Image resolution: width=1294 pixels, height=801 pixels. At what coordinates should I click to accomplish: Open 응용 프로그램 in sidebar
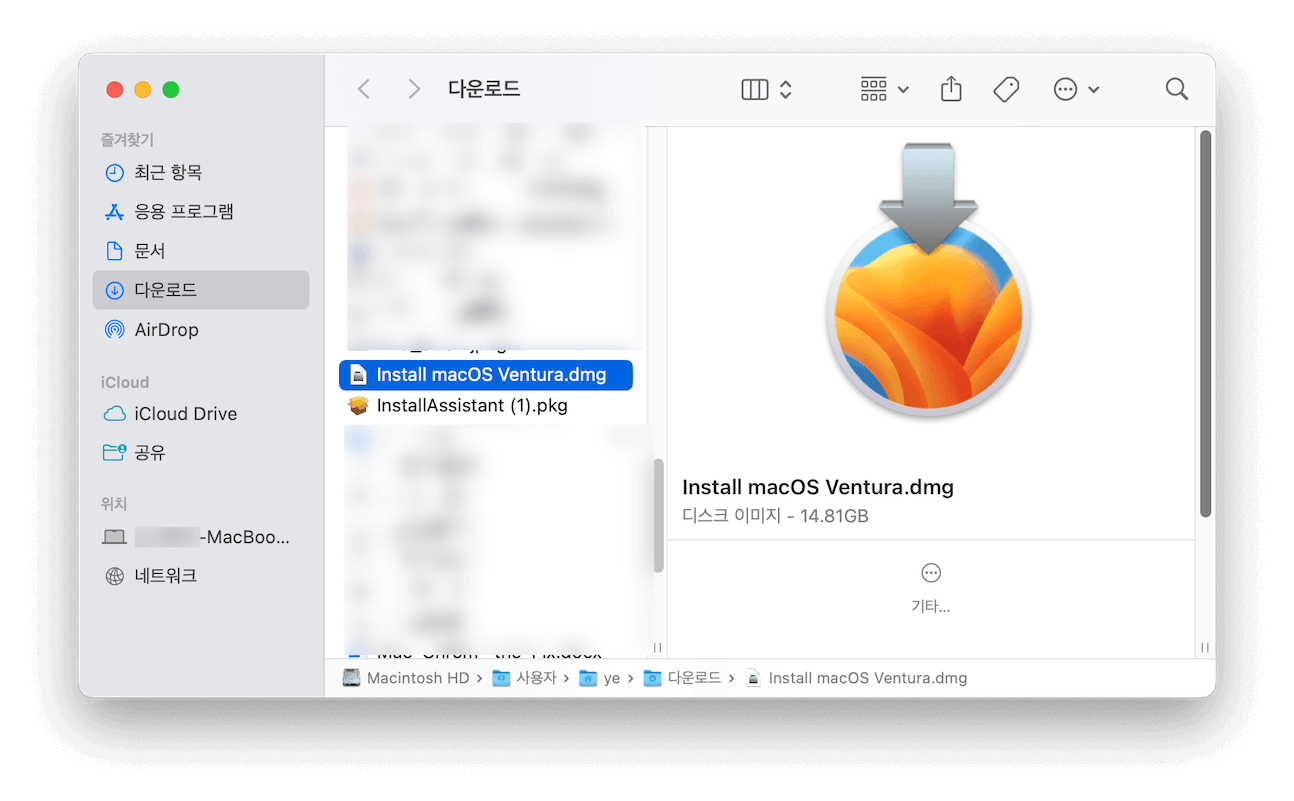201,211
